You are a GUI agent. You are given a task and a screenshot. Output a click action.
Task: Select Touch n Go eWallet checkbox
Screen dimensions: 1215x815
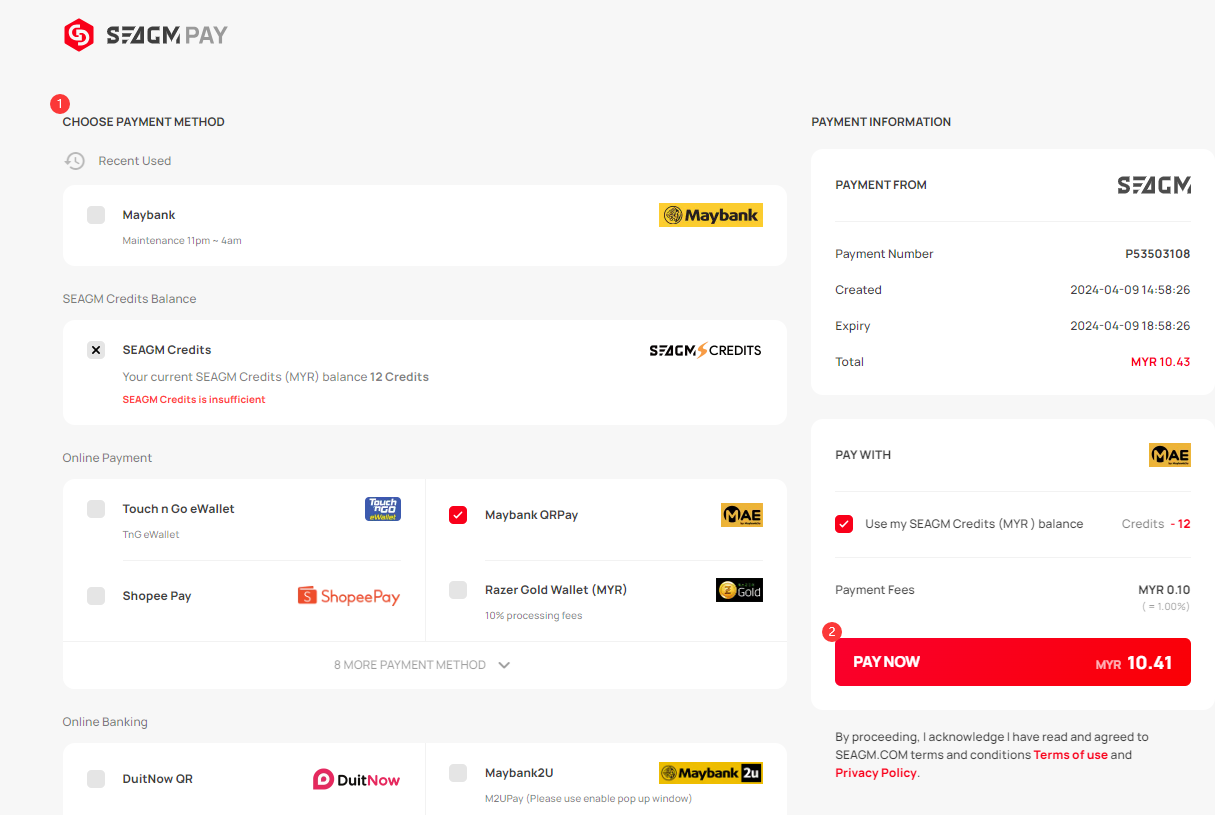tap(96, 509)
